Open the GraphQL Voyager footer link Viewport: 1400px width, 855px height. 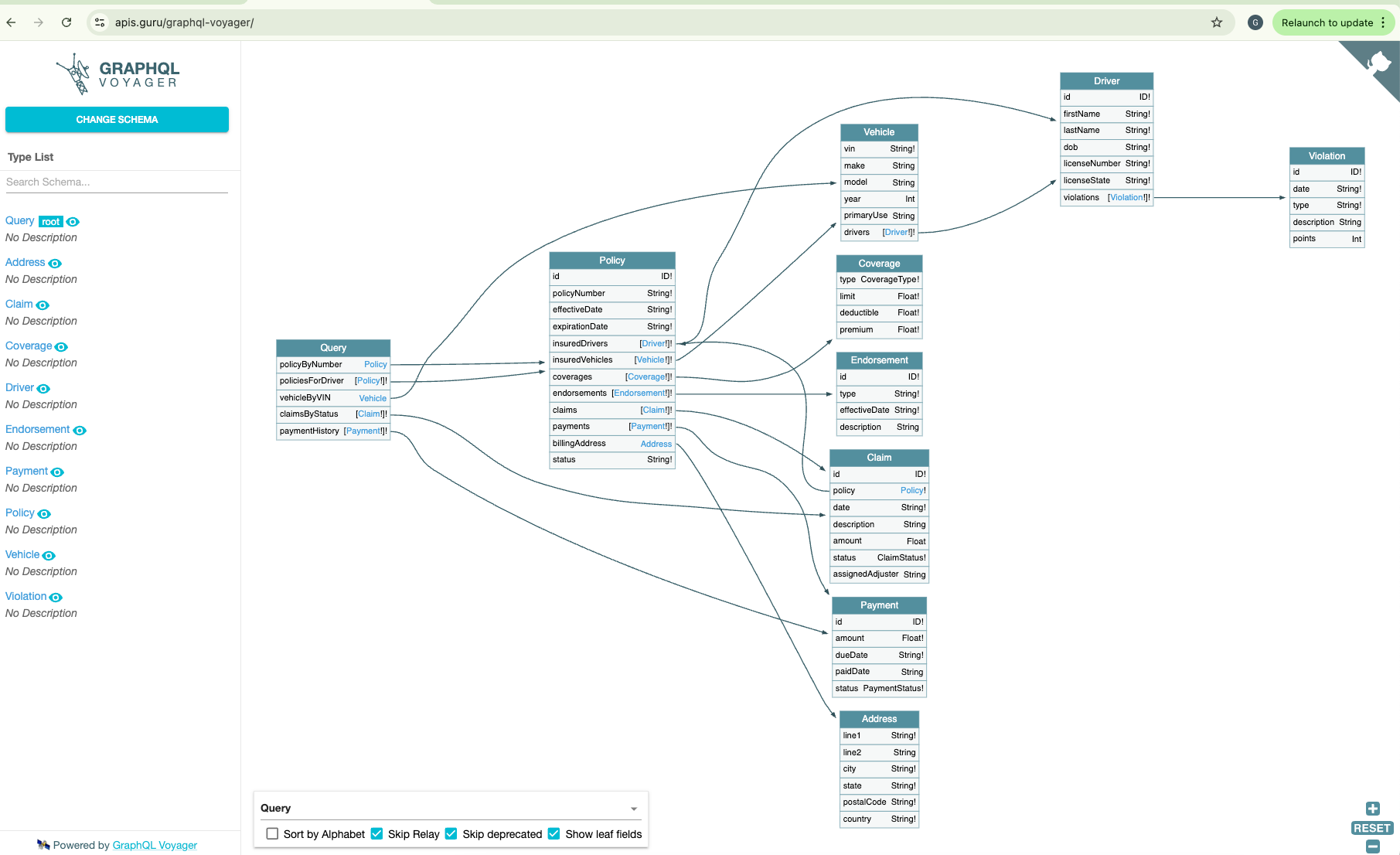pyautogui.click(x=155, y=845)
